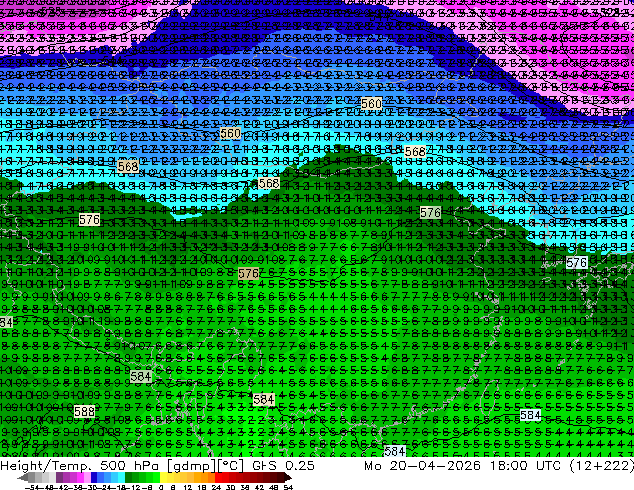The image size is (634, 490).
Task: Click the gray left arrow end of legend
Action: coord(22,477)
